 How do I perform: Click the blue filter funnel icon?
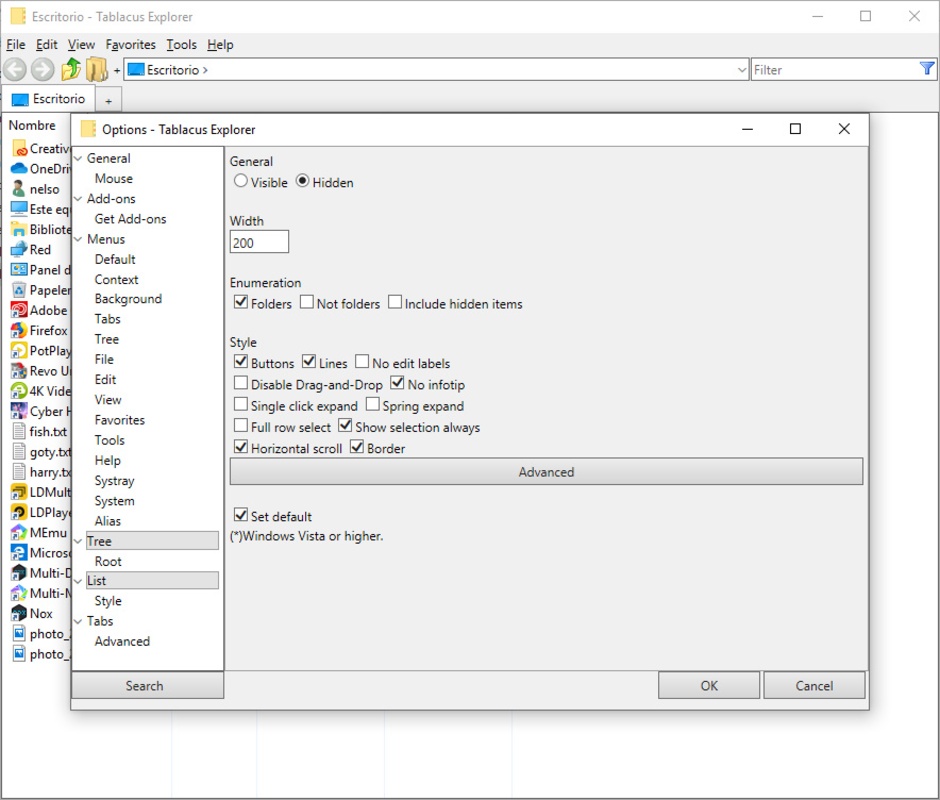927,69
